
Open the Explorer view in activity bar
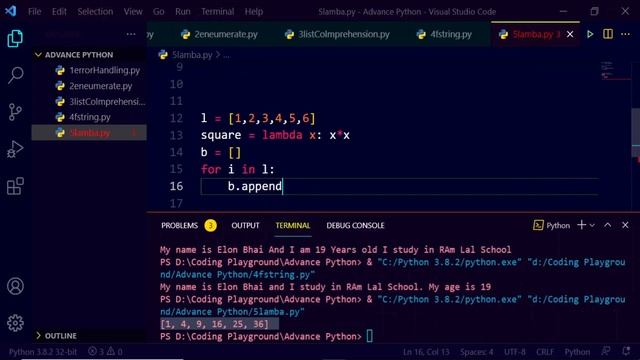click(x=15, y=38)
